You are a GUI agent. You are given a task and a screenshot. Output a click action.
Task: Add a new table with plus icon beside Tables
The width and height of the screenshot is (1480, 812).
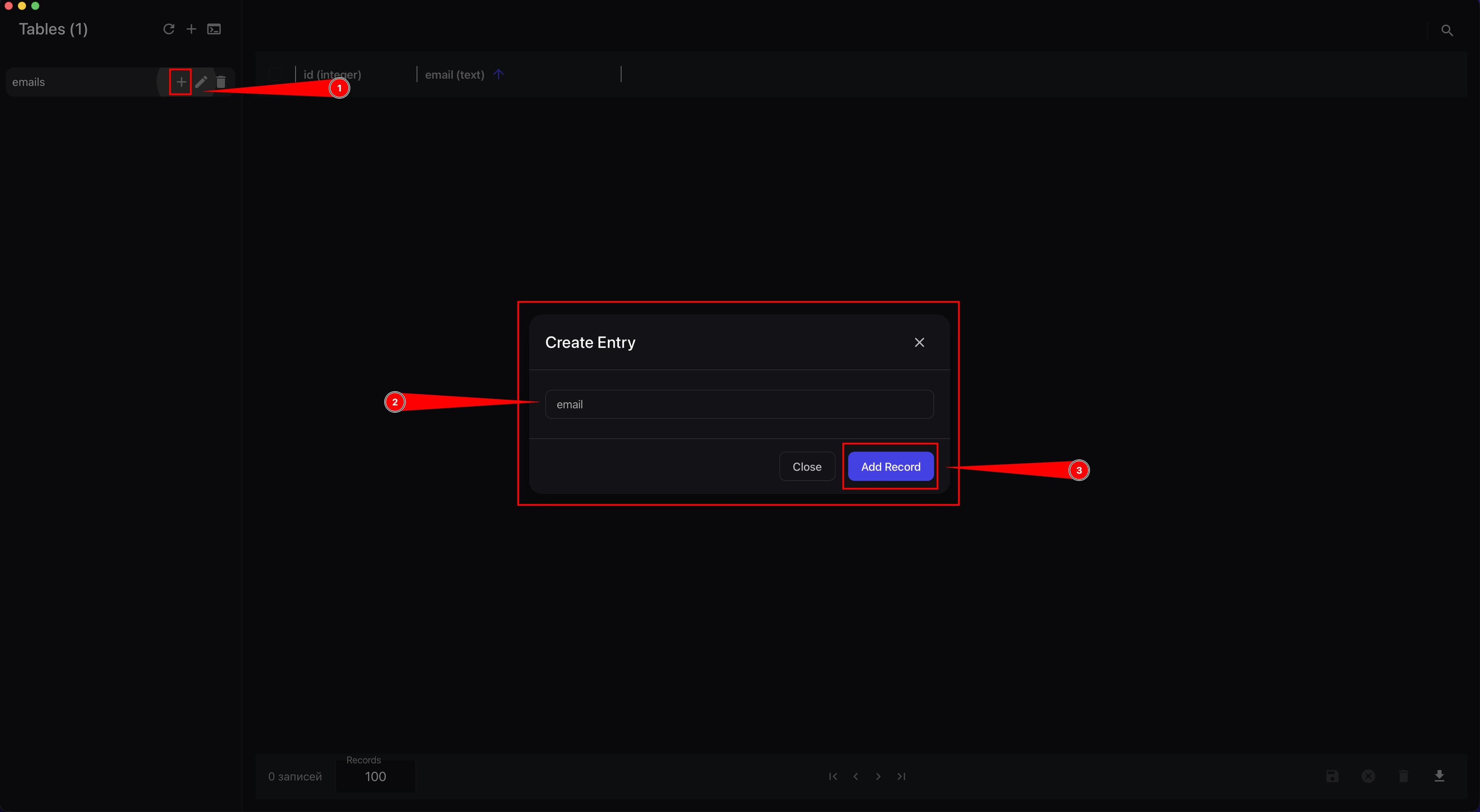[x=191, y=29]
